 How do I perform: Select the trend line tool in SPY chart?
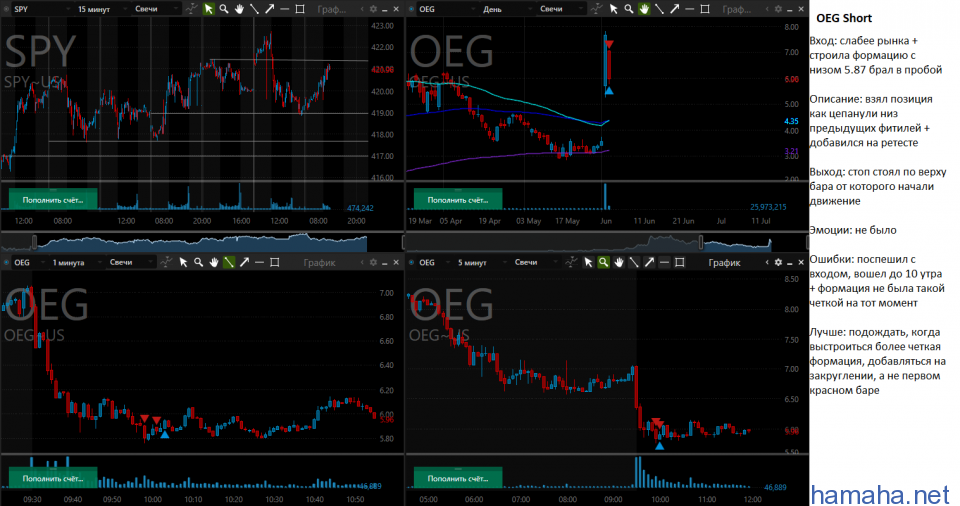(x=255, y=9)
